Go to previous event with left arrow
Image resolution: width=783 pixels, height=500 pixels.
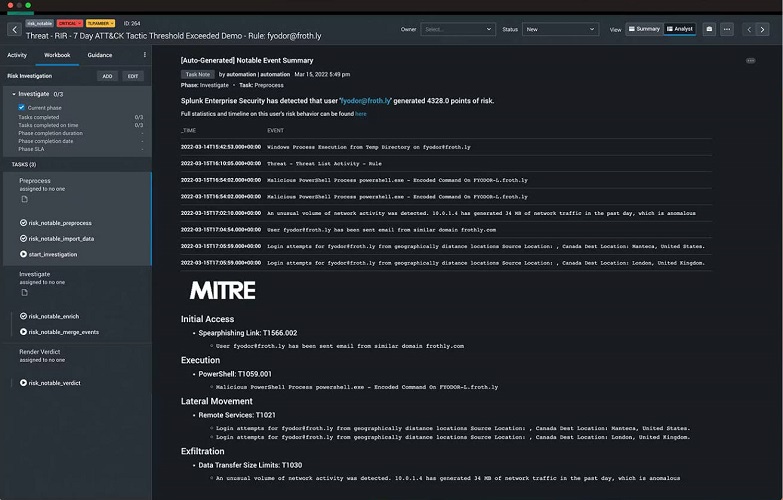click(x=749, y=29)
